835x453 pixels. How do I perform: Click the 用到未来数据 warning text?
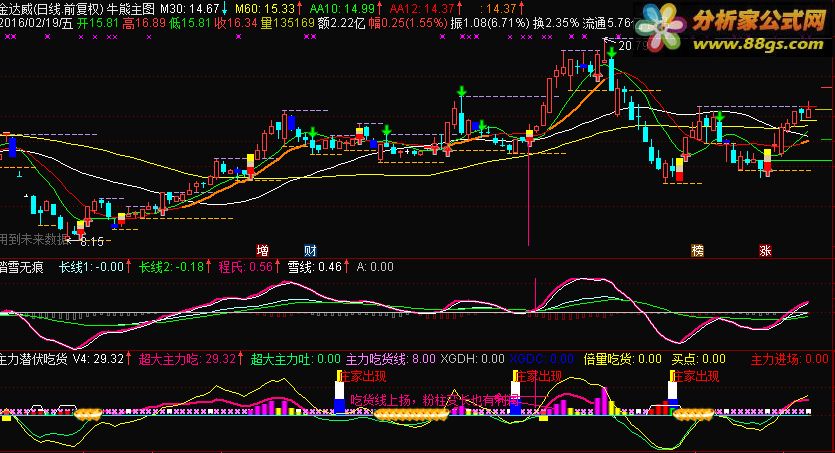click(x=34, y=239)
